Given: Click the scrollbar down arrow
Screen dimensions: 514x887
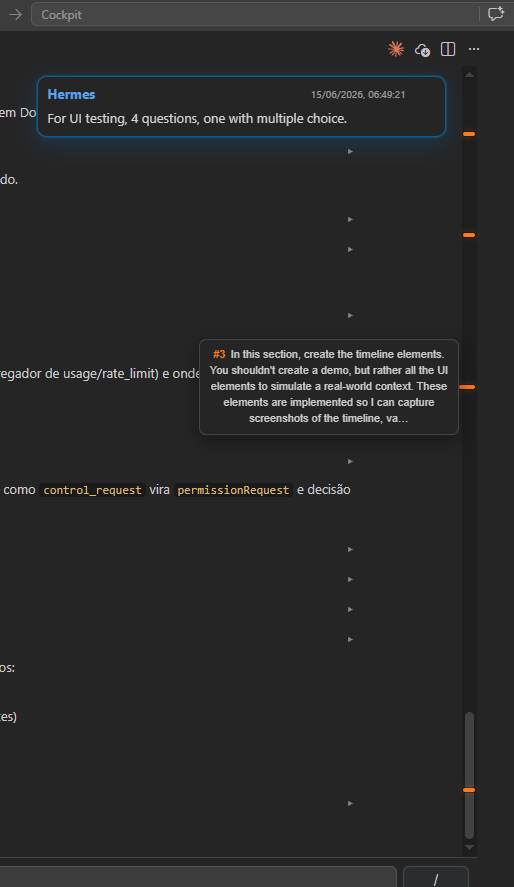Looking at the screenshot, I should click(x=469, y=847).
